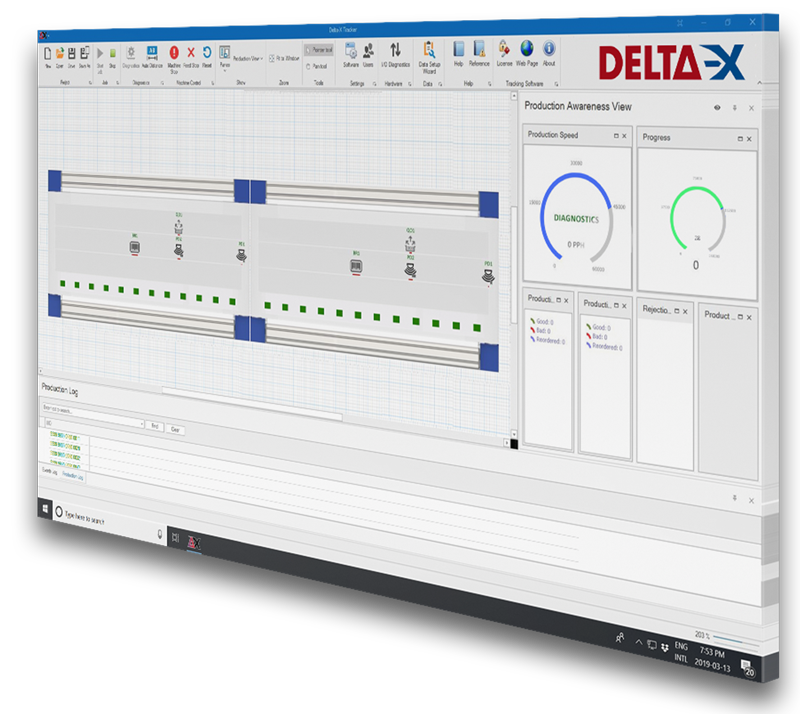
Task: Select the Pan tool radio option
Action: click(317, 66)
